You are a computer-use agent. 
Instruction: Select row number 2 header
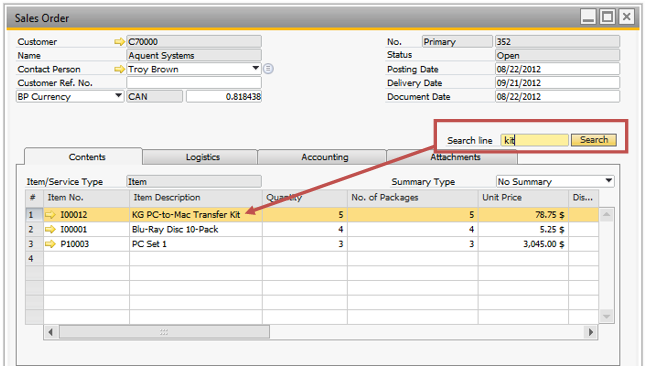pyautogui.click(x=34, y=229)
